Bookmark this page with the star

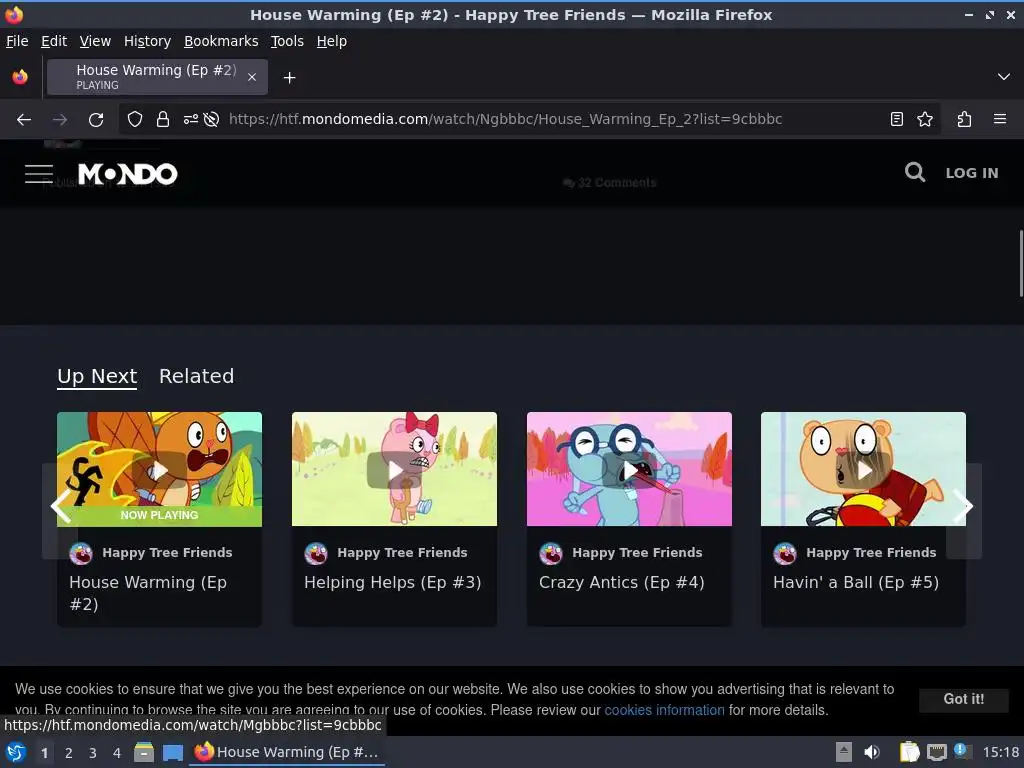tap(925, 119)
